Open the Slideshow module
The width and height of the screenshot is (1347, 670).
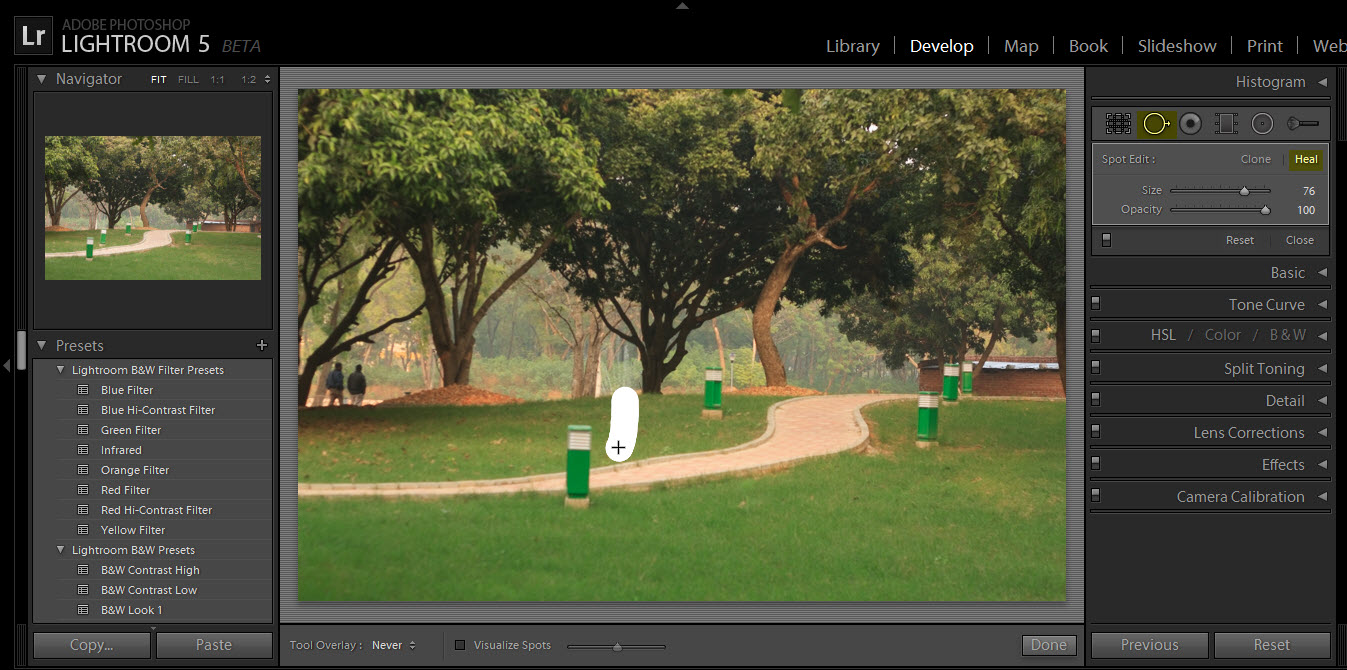(x=1177, y=46)
